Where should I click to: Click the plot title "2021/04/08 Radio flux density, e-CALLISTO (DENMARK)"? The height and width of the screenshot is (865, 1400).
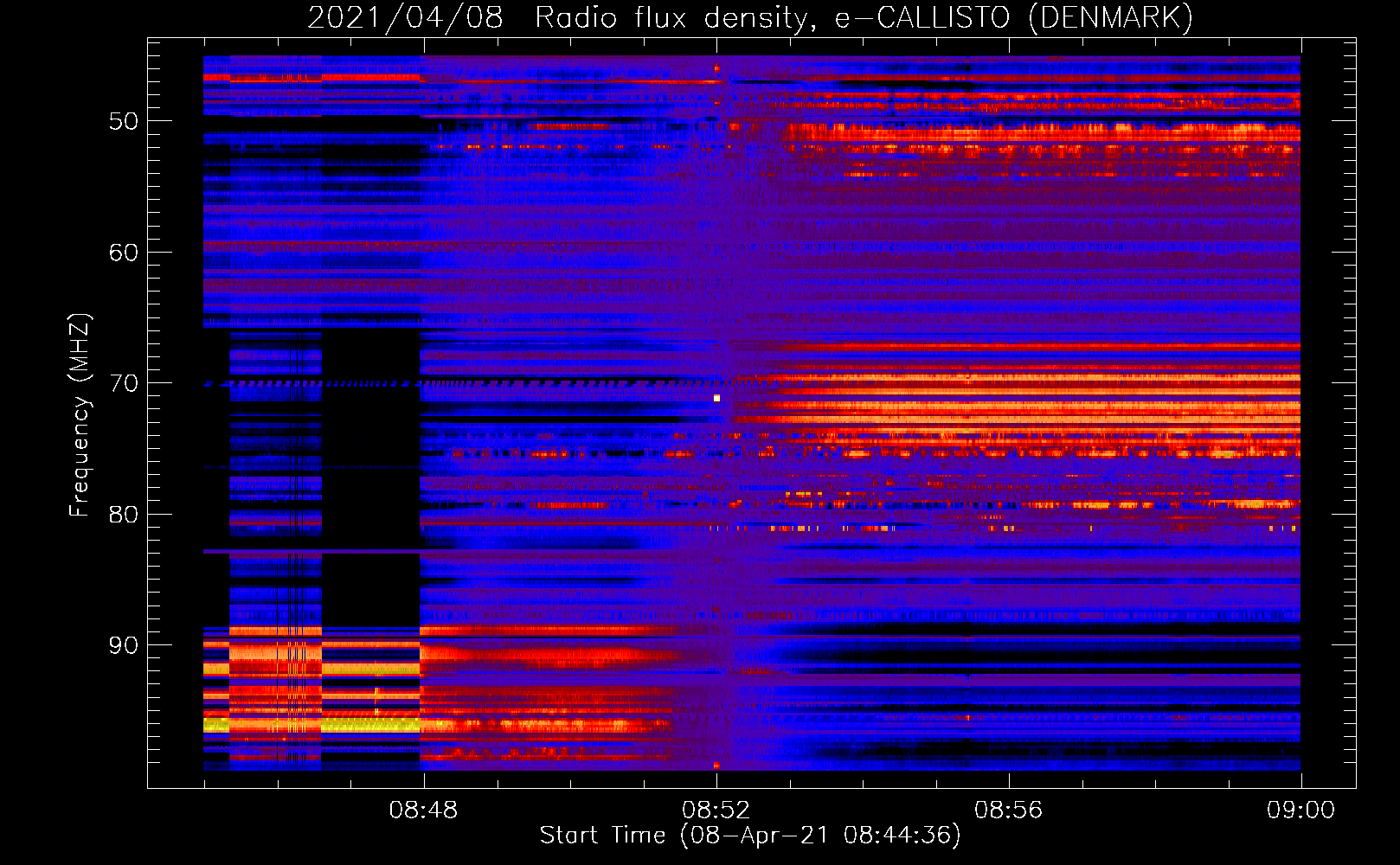[x=750, y=17]
